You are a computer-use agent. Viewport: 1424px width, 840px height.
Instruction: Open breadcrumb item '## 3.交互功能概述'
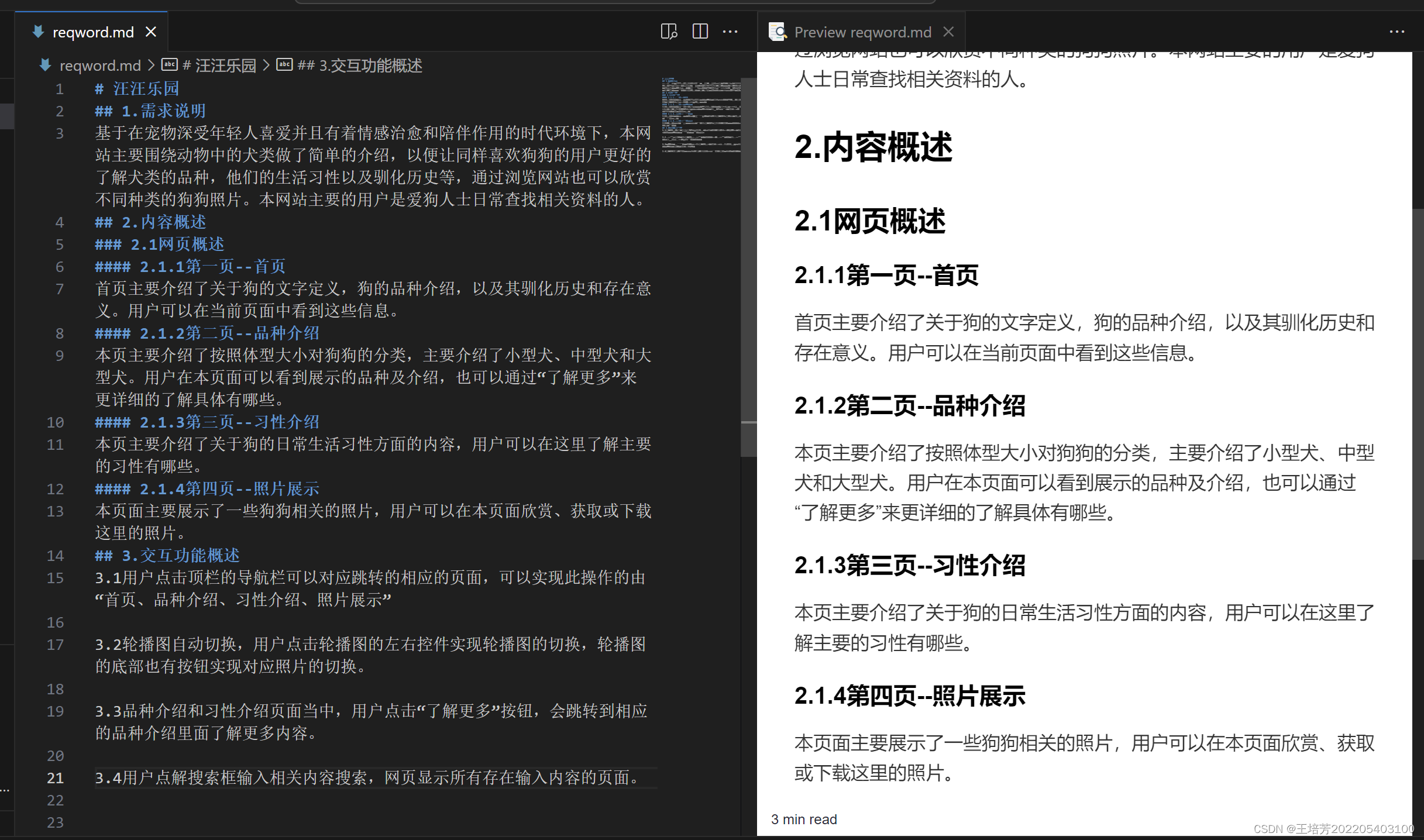click(x=360, y=66)
